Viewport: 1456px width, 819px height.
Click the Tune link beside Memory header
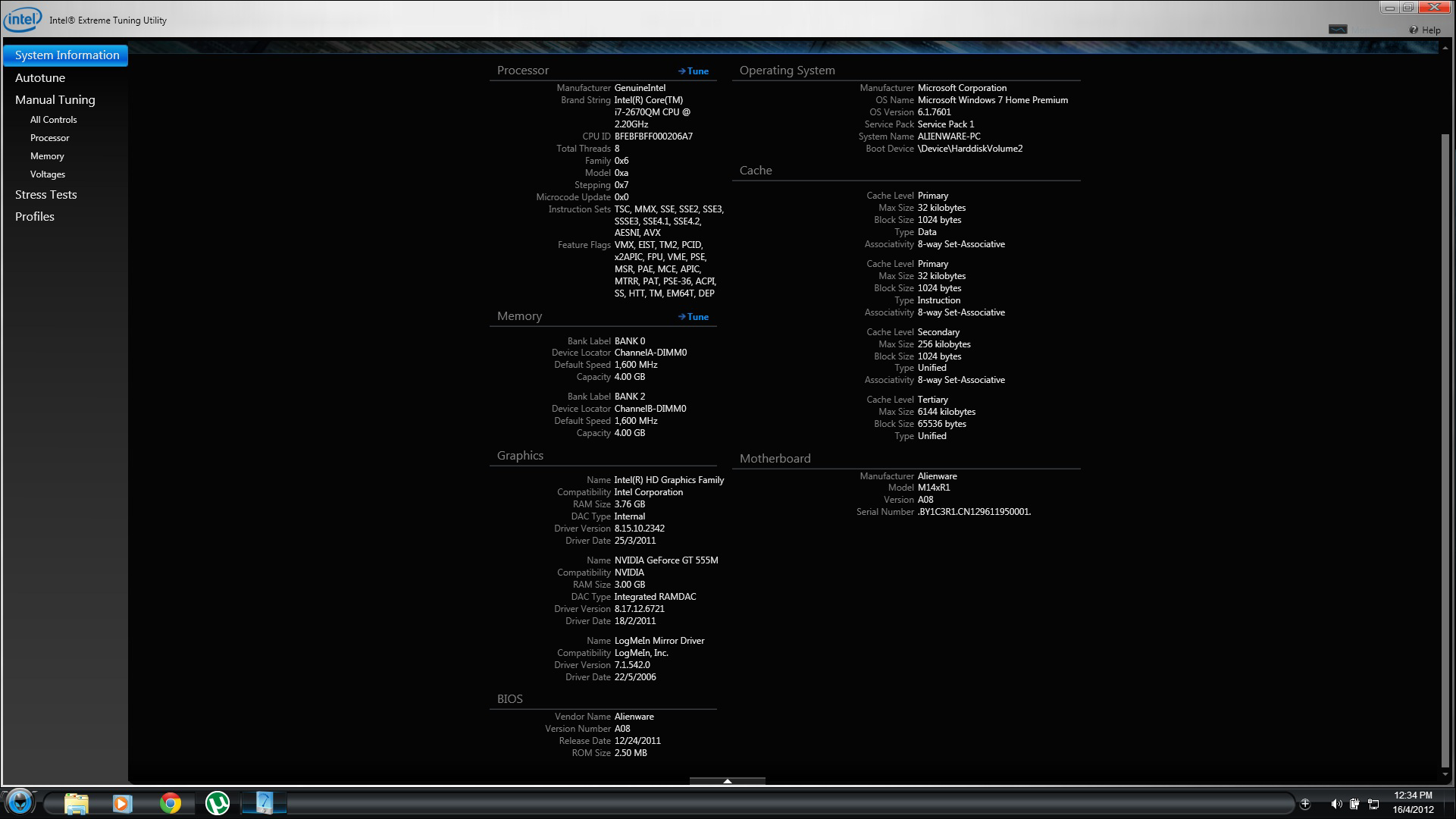[694, 317]
